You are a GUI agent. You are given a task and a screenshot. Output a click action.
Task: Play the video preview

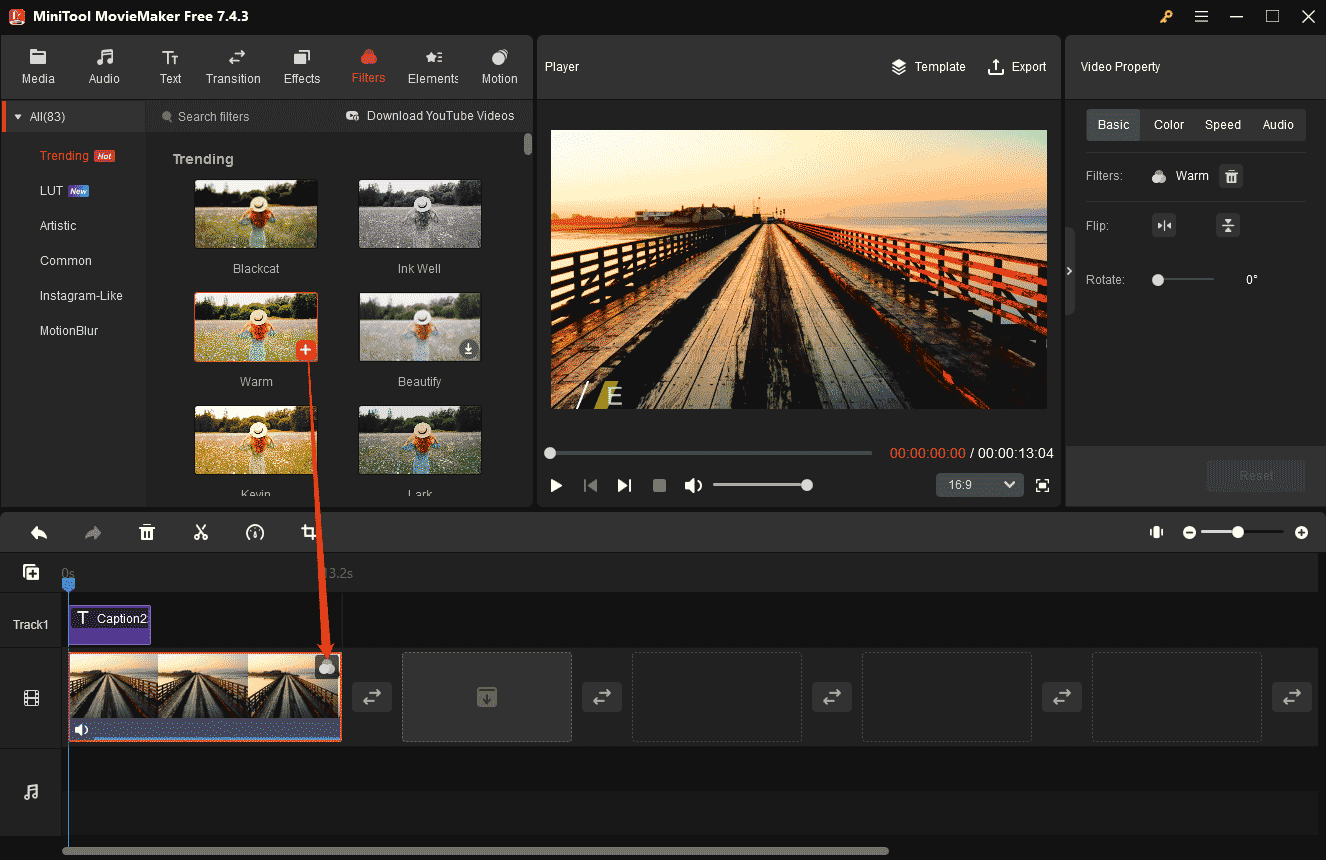(557, 485)
